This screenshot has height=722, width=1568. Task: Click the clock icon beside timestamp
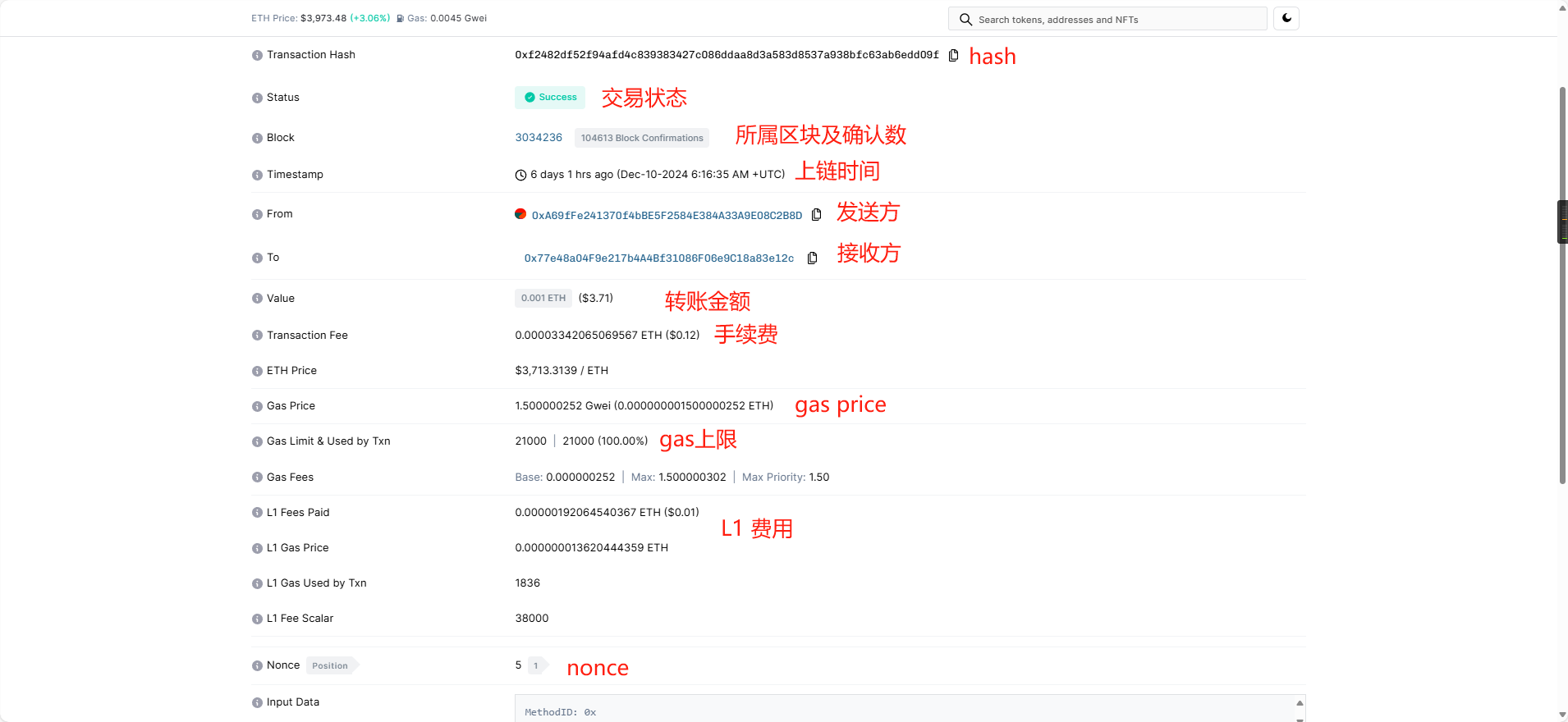point(520,175)
